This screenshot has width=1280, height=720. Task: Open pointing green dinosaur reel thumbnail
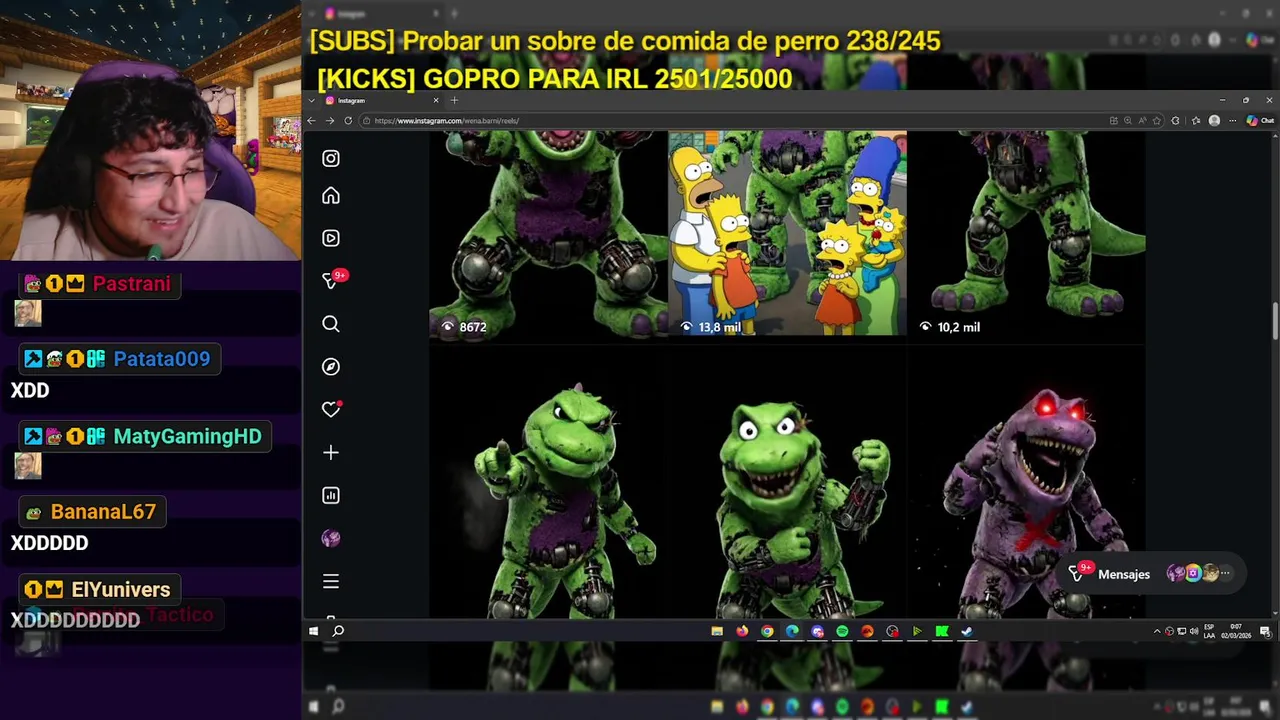(548, 482)
